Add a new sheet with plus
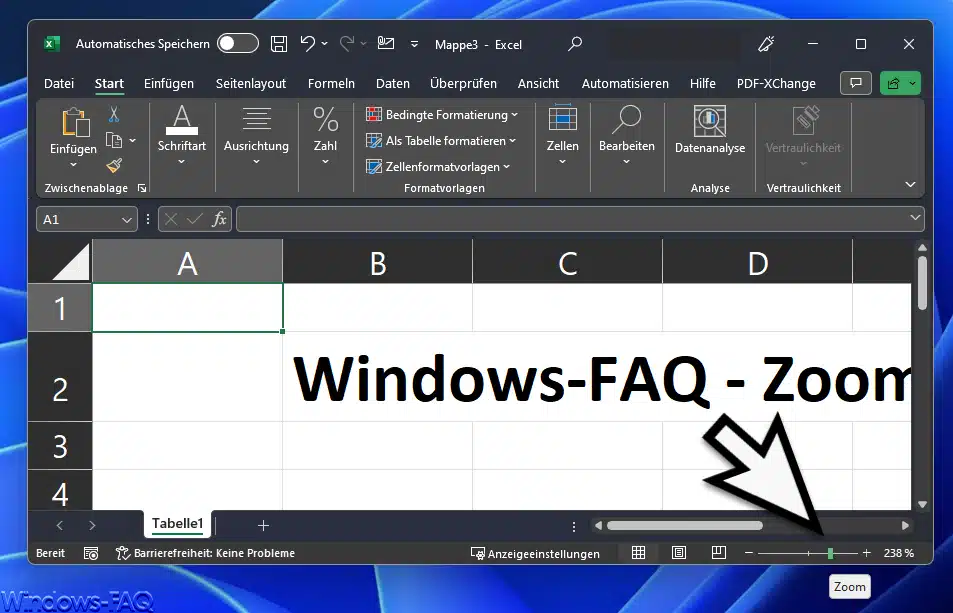 click(x=263, y=526)
